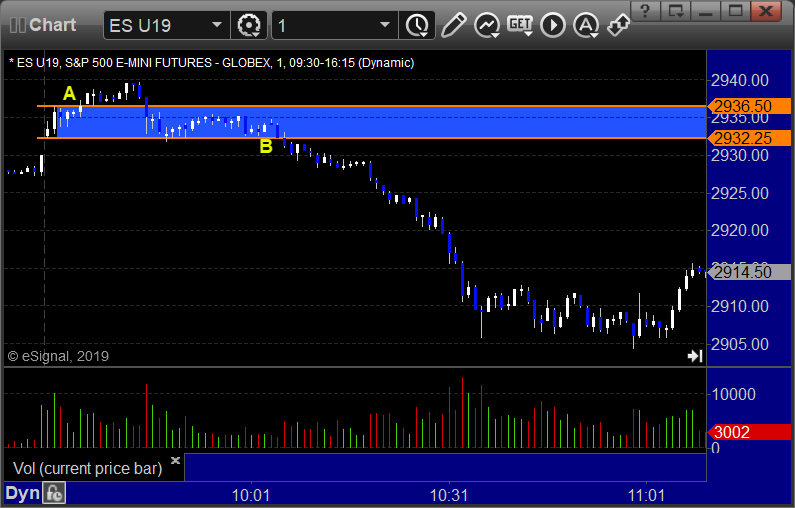795x508 pixels.
Task: Close the Vol study label with X
Action: coord(175,460)
